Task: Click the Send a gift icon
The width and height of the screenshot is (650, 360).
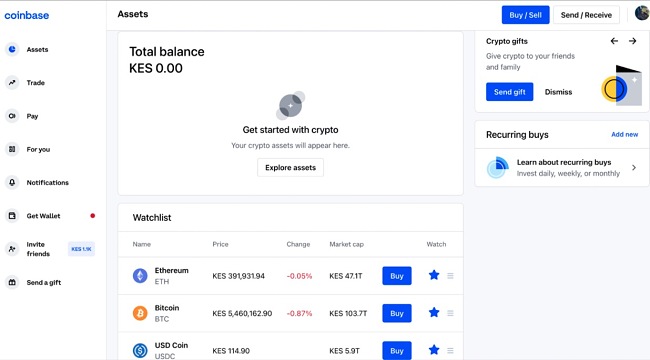Action: (12, 282)
